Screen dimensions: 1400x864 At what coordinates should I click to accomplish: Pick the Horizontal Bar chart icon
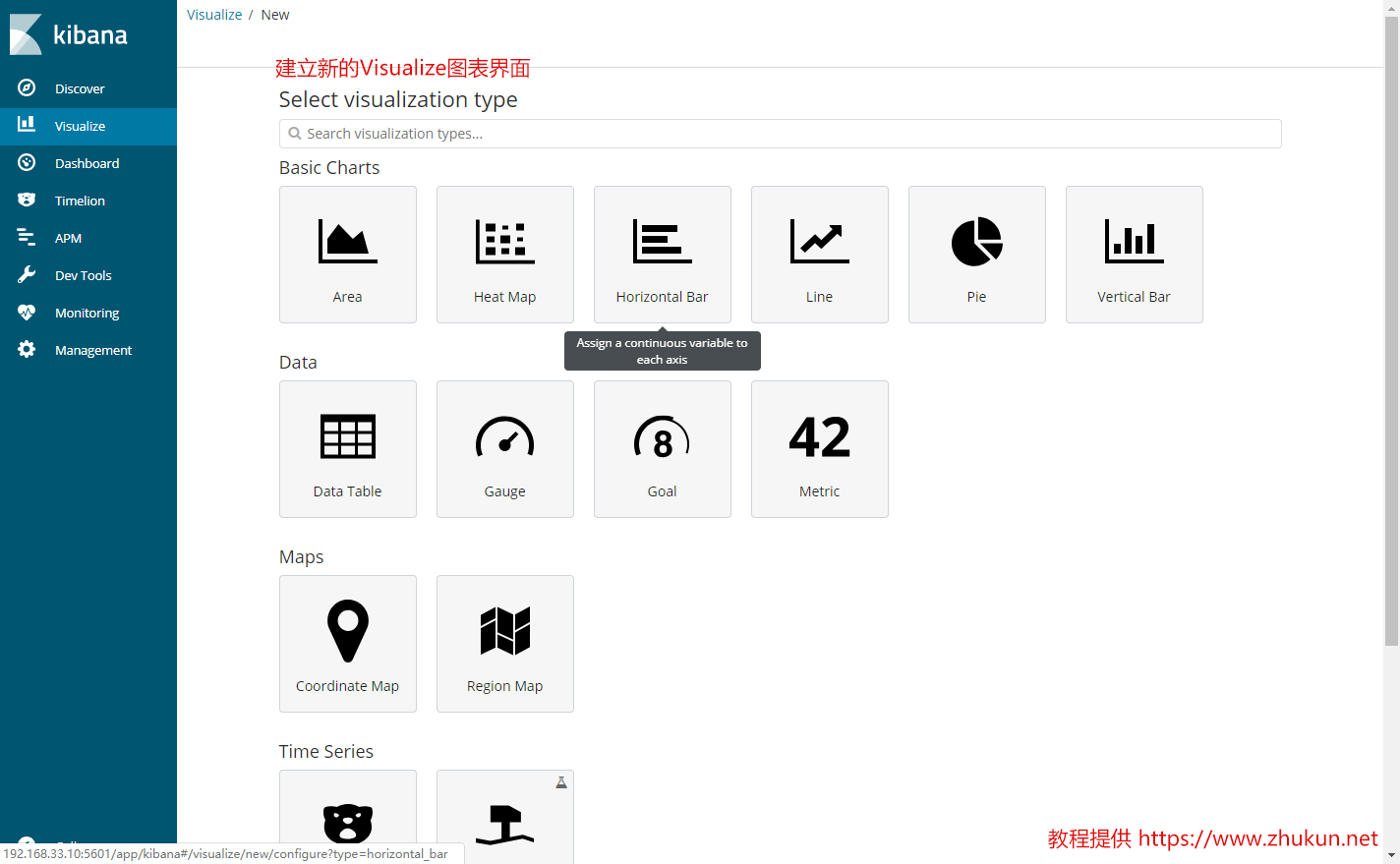pyautogui.click(x=662, y=241)
